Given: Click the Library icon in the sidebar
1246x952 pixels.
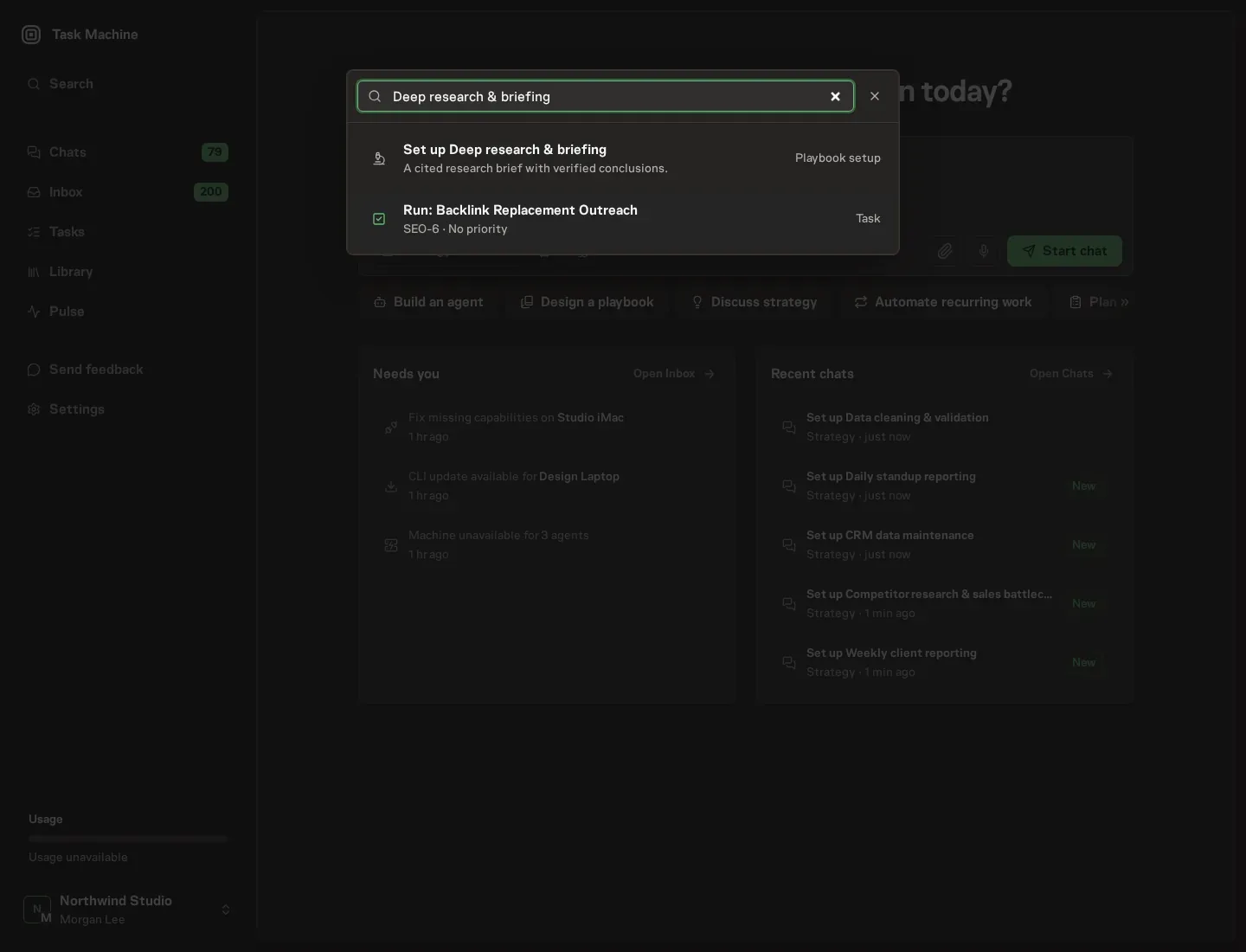Looking at the screenshot, I should [x=34, y=272].
